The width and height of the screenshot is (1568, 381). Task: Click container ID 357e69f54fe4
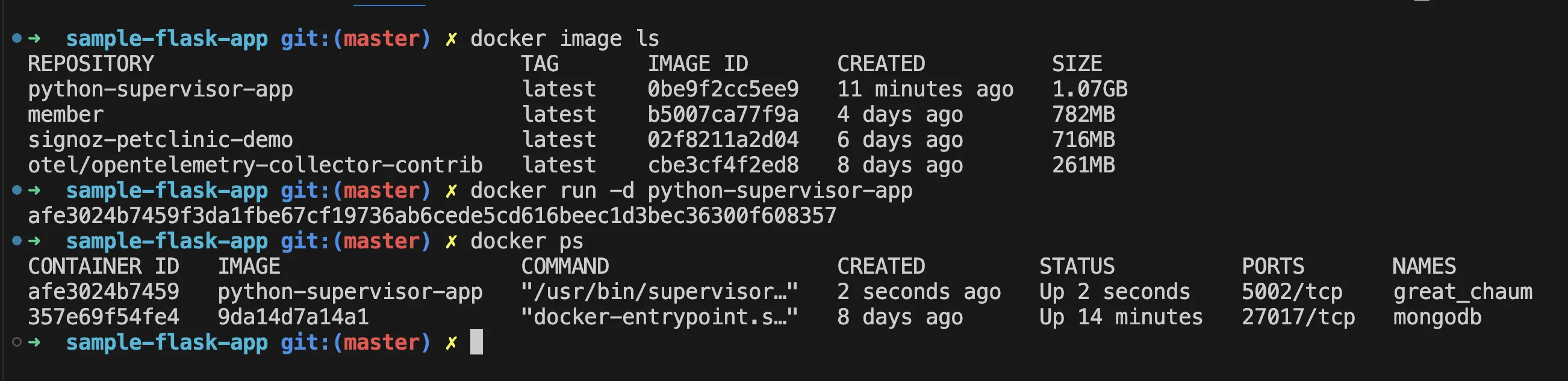(104, 317)
